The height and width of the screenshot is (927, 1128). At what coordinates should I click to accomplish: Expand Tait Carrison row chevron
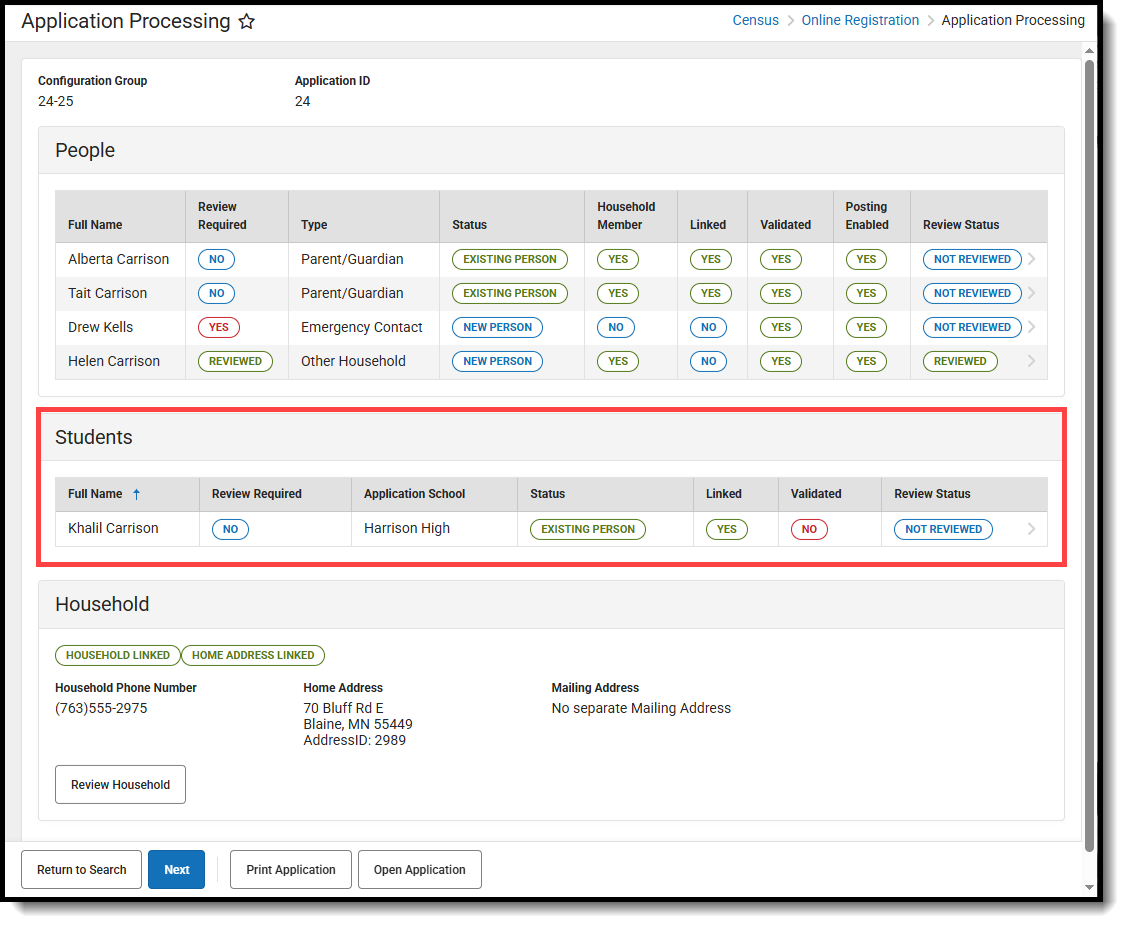click(1032, 293)
